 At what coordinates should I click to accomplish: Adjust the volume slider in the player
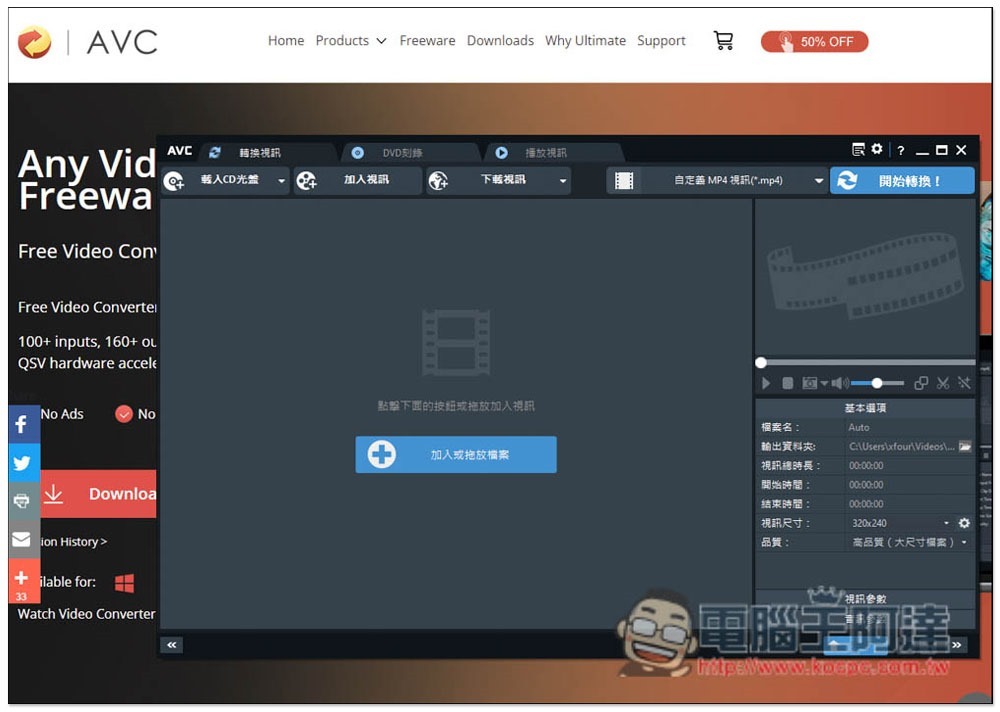coord(877,383)
